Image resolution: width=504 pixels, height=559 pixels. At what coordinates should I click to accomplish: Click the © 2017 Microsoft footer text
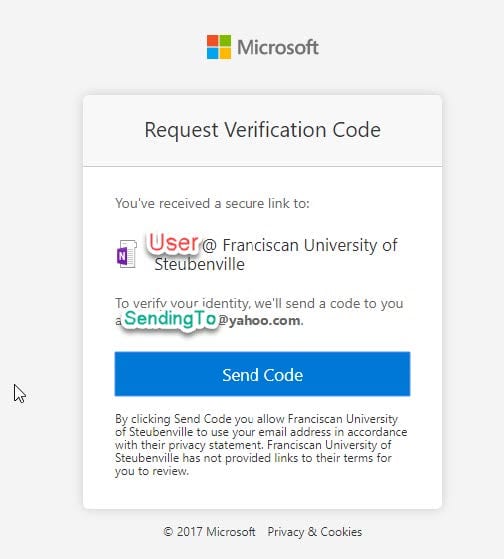pos(209,532)
